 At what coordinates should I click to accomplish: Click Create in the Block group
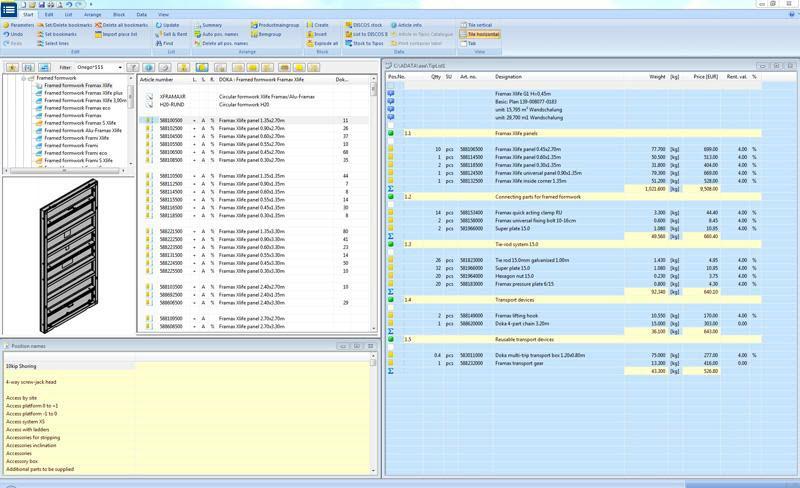click(317, 25)
